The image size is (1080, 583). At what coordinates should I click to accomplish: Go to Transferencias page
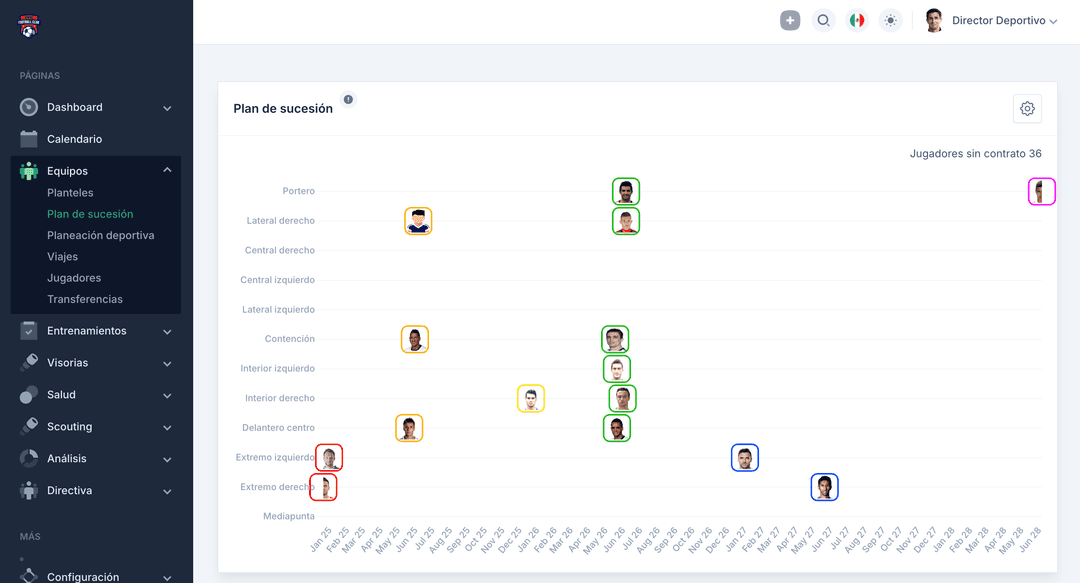coord(85,299)
